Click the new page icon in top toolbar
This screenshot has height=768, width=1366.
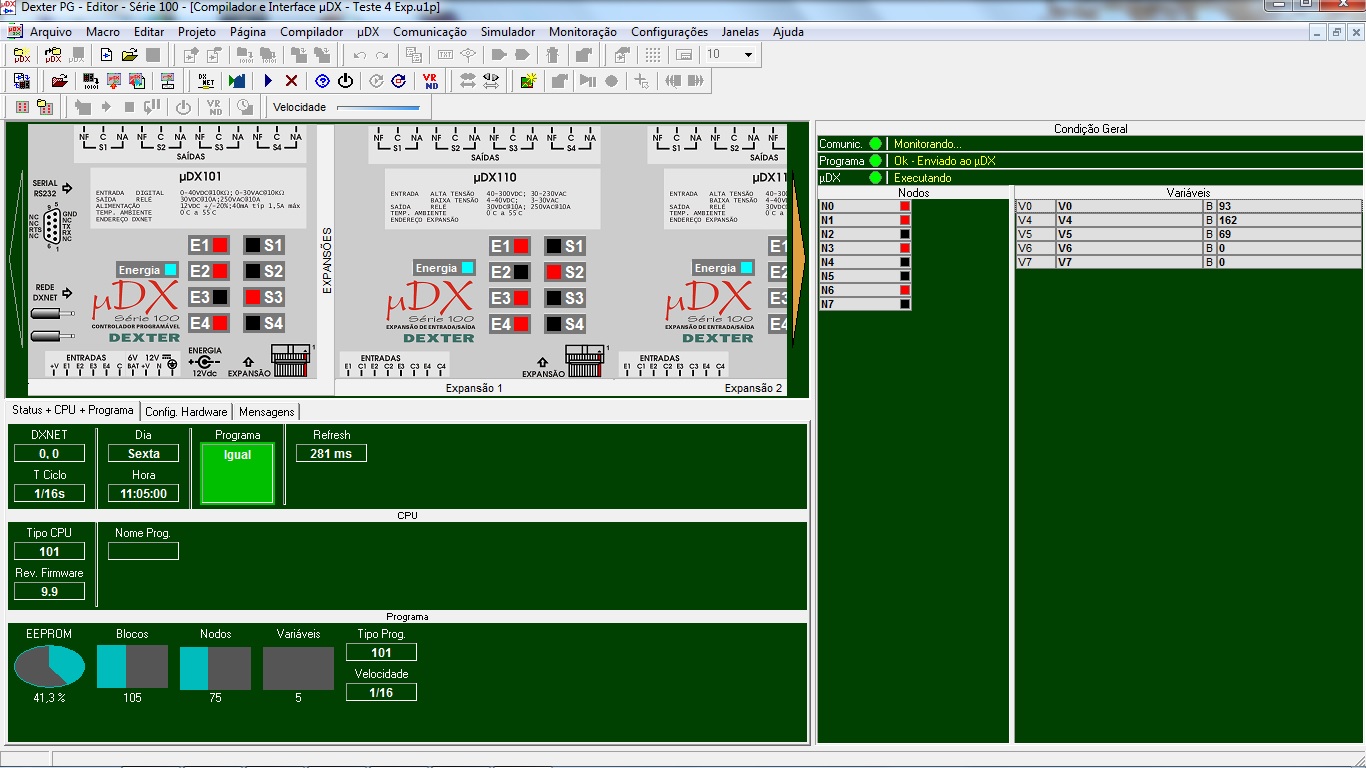click(x=106, y=55)
